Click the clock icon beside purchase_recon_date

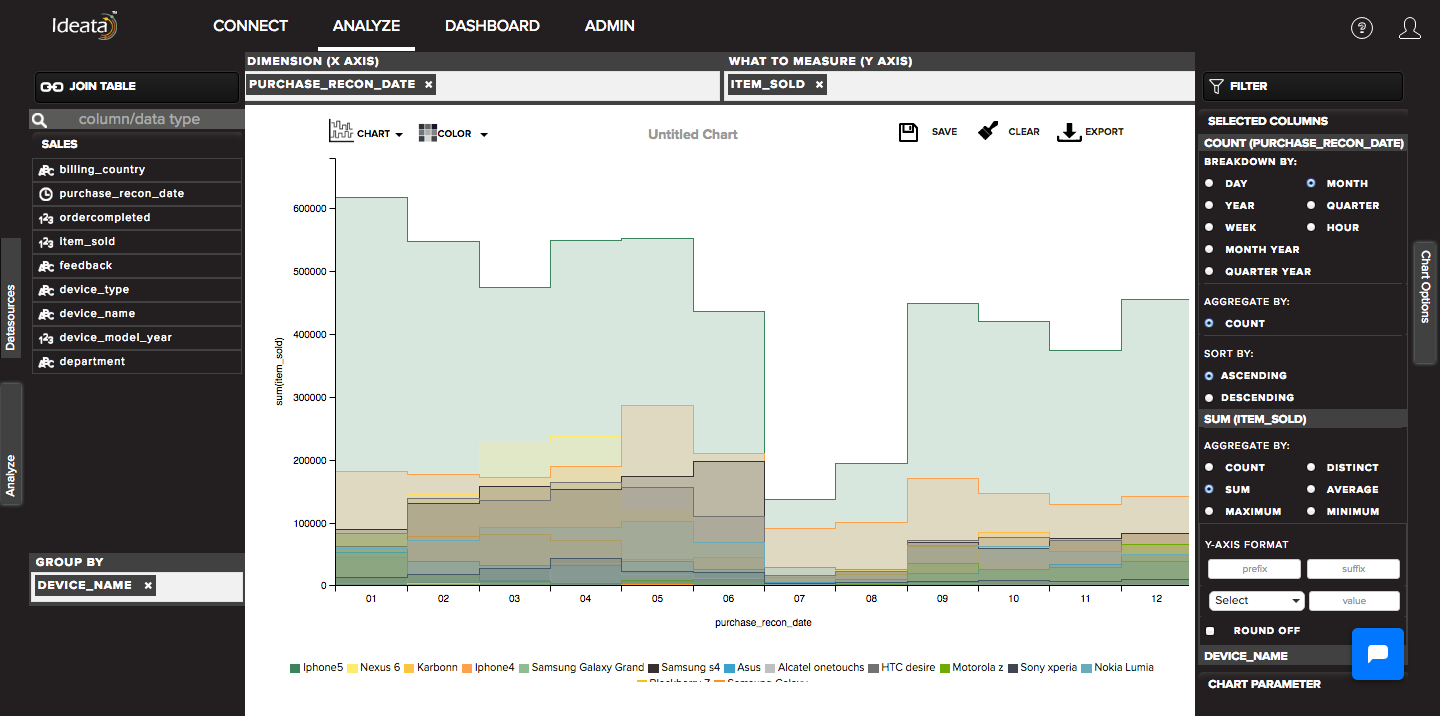[46, 194]
